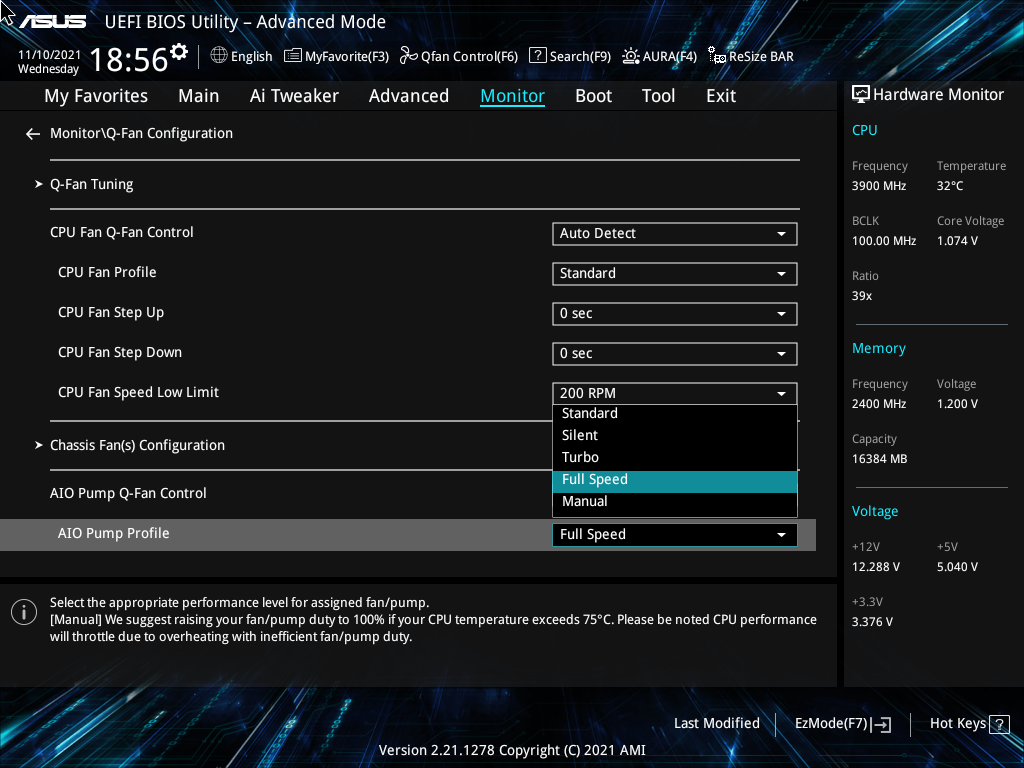Open the CPU Fan Step Up dropdown
The image size is (1024, 768).
click(675, 313)
